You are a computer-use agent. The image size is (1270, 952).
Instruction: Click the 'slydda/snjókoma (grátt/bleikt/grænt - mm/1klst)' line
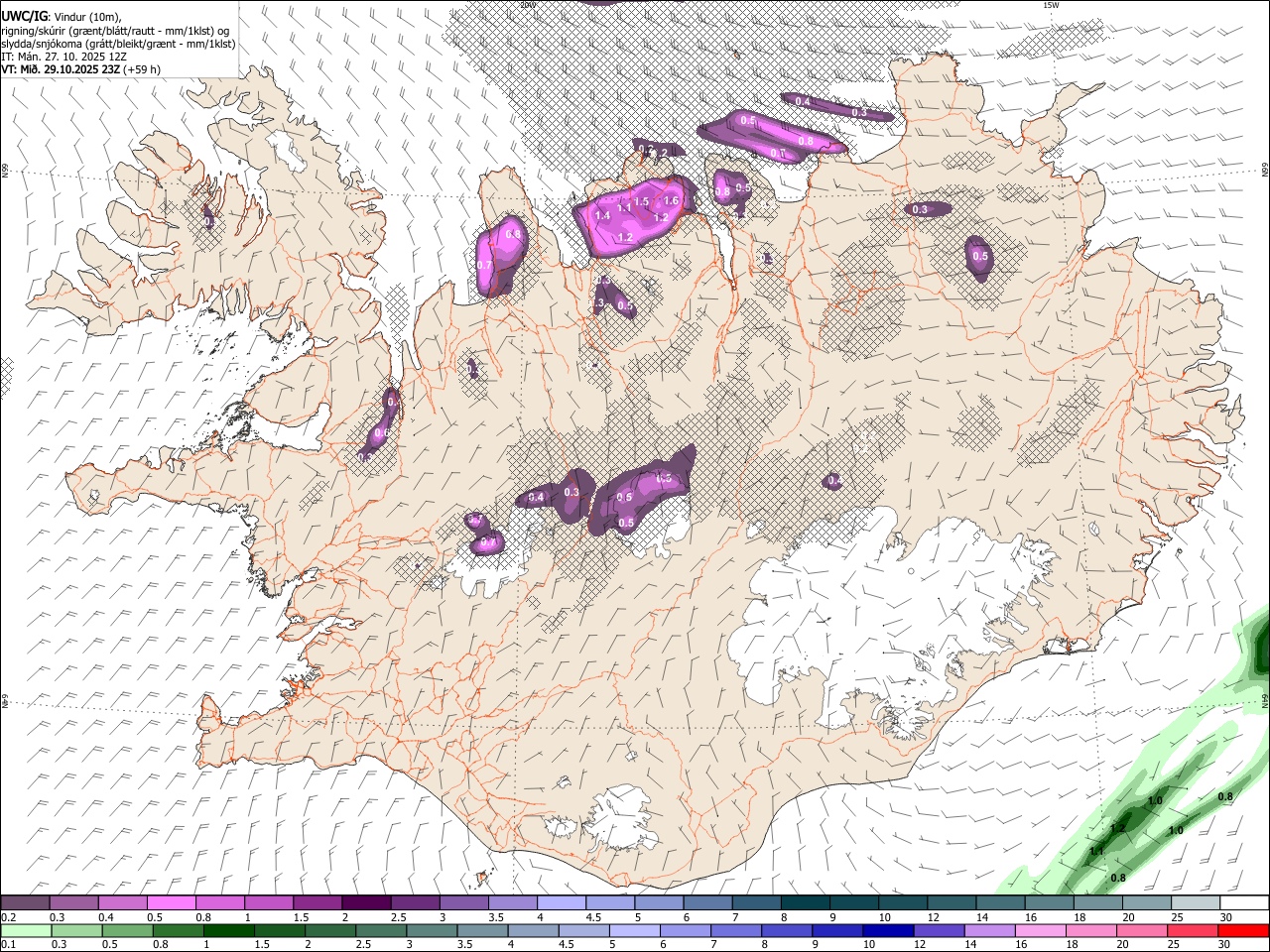coord(118,44)
